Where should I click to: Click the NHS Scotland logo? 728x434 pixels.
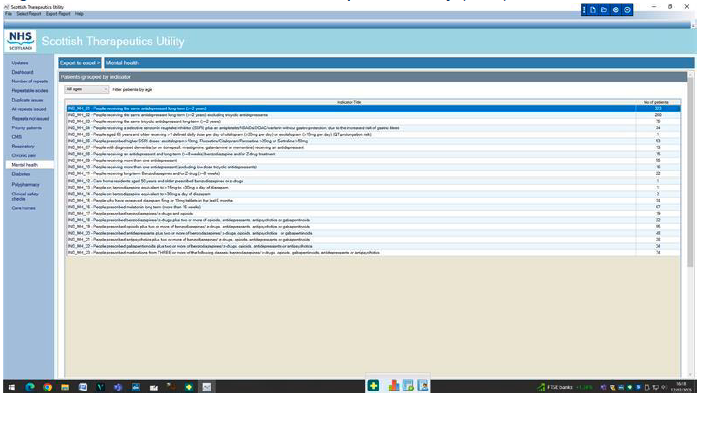pyautogui.click(x=20, y=41)
